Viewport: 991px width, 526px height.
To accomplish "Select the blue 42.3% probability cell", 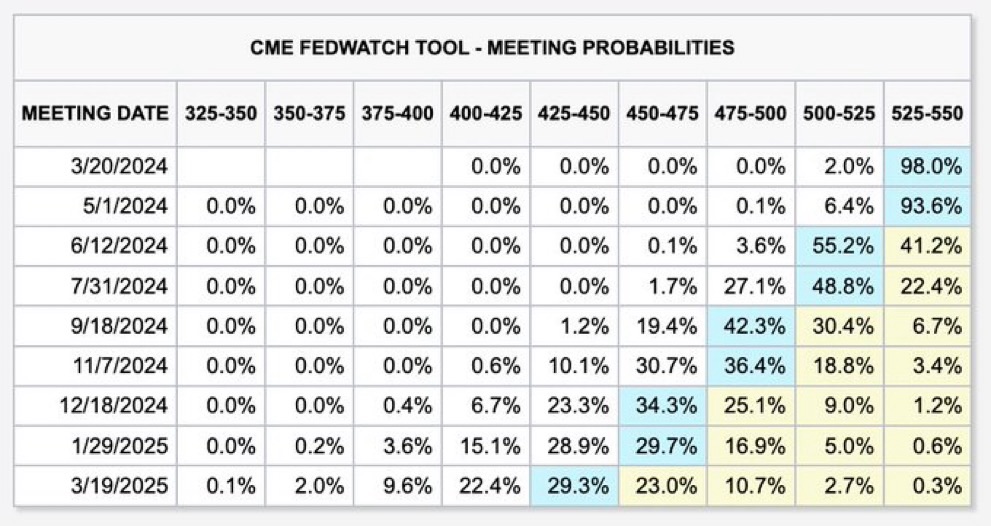I will [751, 325].
